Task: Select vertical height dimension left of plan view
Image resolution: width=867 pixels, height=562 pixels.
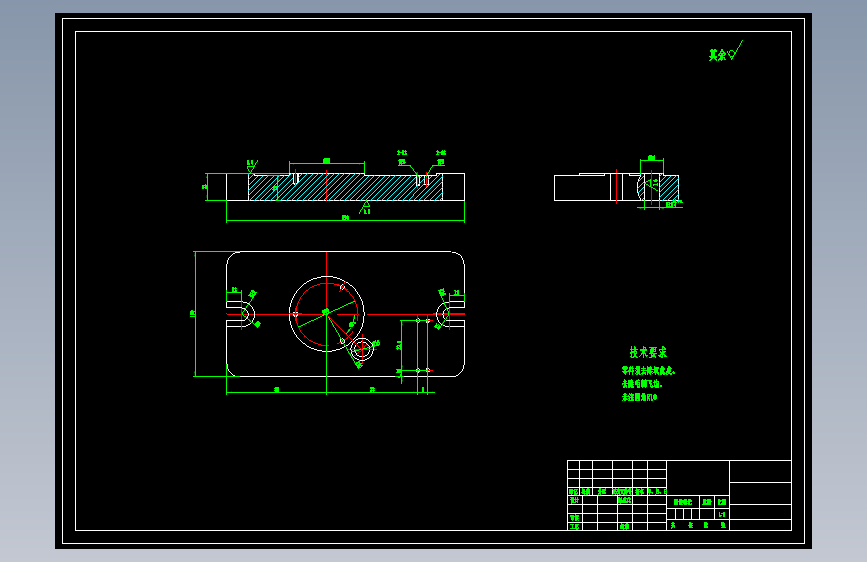Action: (x=194, y=314)
